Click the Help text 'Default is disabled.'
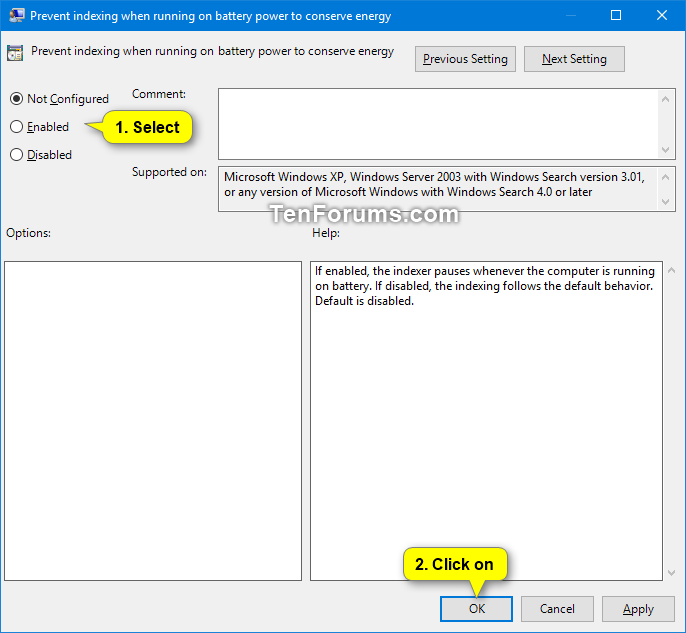This screenshot has height=633, width=686. pos(364,301)
